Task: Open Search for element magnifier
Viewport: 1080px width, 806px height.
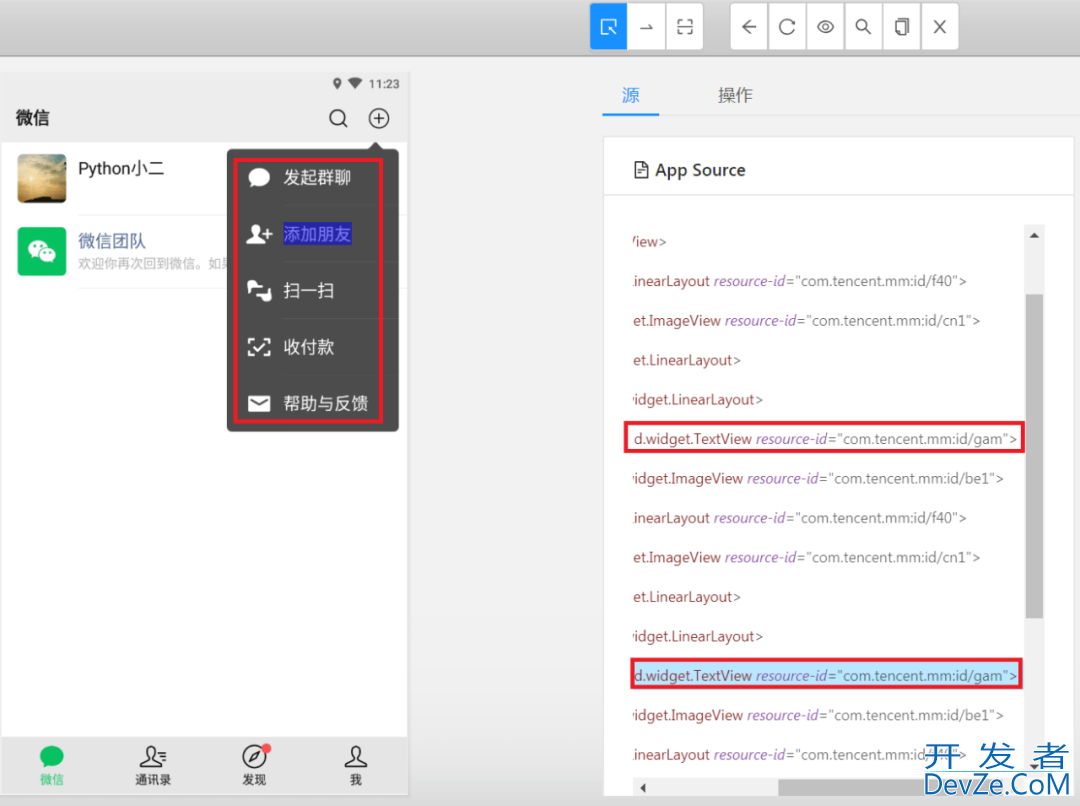Action: pos(863,27)
